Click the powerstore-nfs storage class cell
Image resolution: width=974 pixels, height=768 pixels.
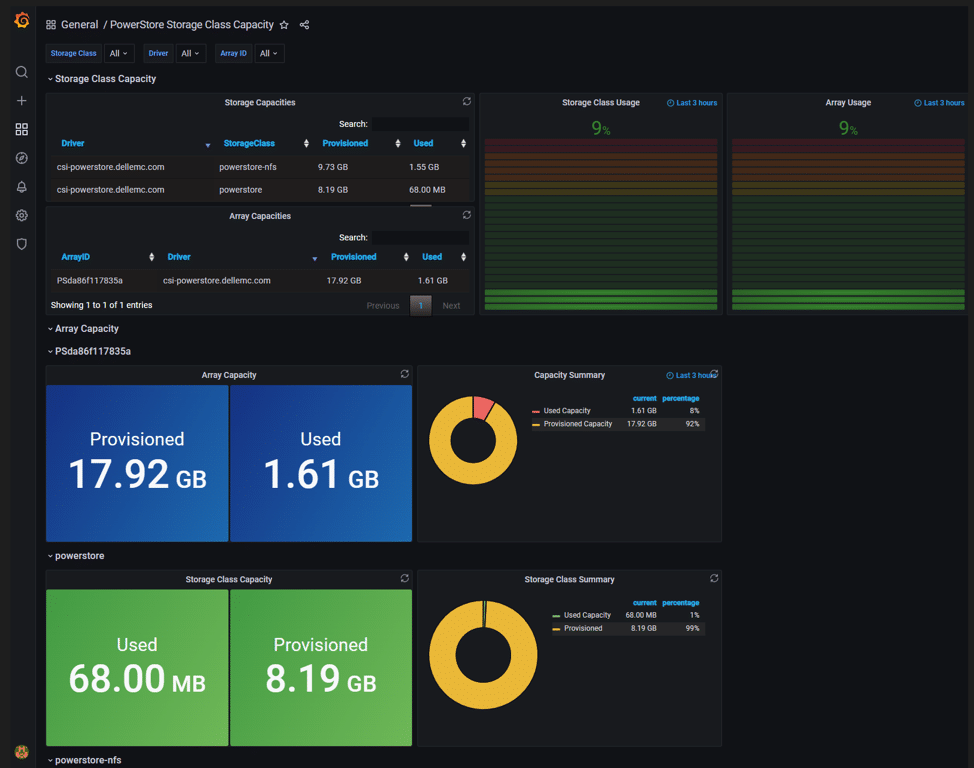[x=248, y=167]
